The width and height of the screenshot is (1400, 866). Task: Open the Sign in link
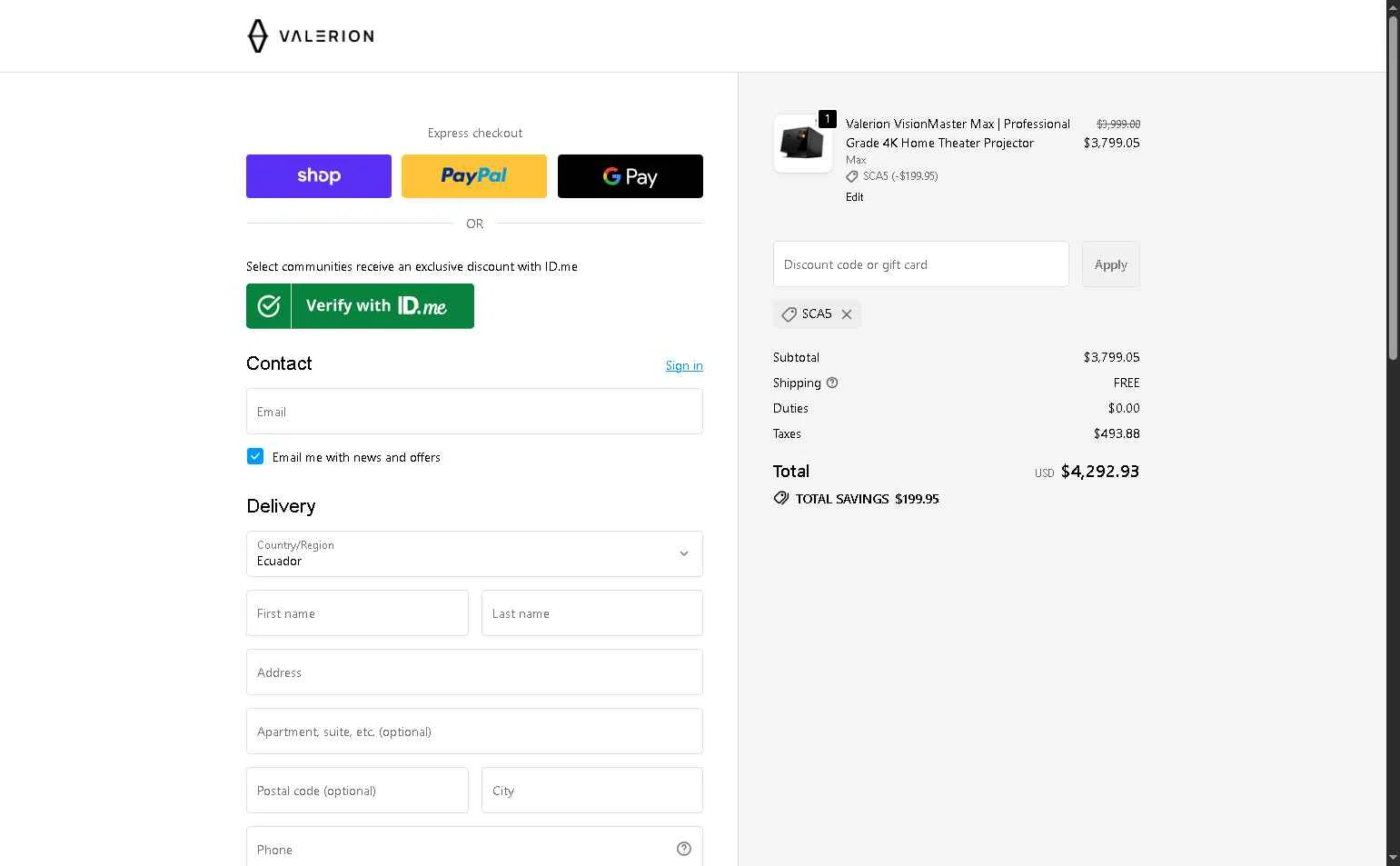pos(684,365)
